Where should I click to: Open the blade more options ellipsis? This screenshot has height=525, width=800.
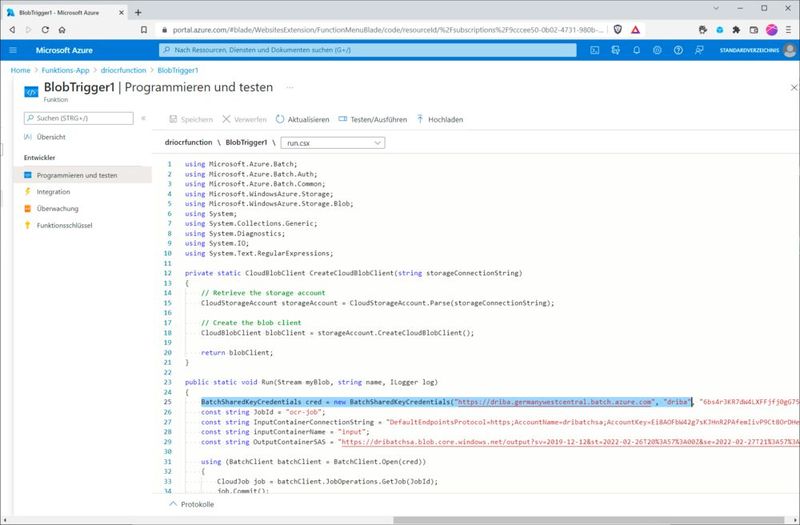tap(290, 87)
